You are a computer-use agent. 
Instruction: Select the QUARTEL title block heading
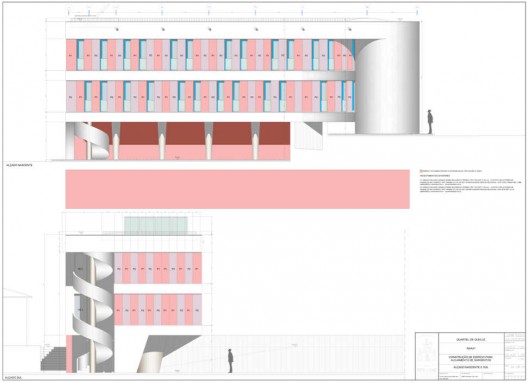coord(471,340)
